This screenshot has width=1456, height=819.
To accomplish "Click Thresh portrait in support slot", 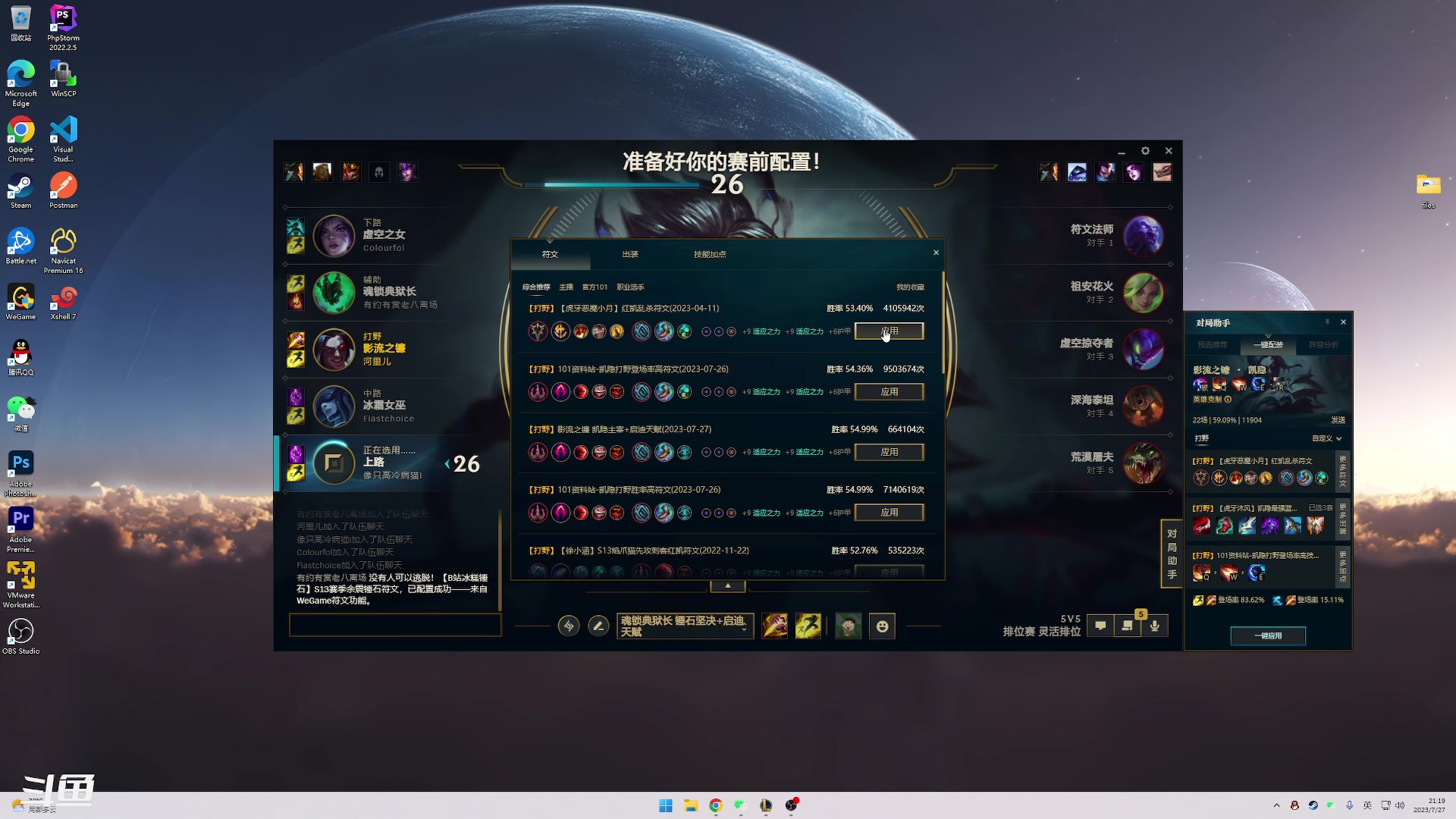I will [x=334, y=293].
